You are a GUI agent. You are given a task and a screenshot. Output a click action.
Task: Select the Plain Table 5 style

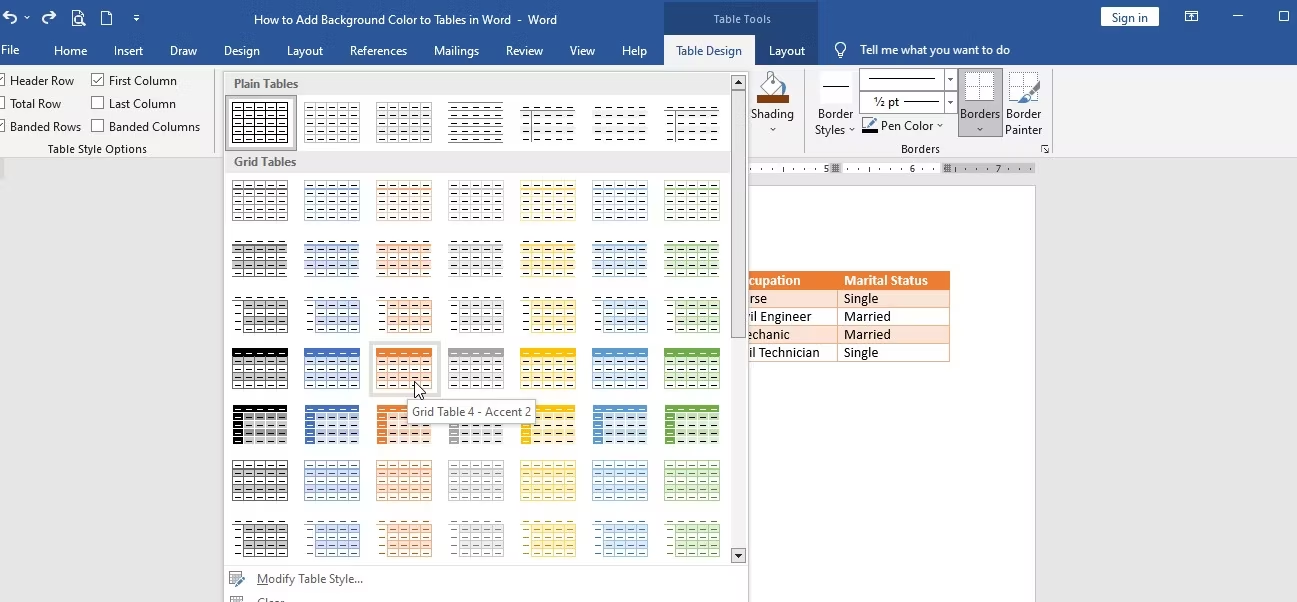pos(692,122)
